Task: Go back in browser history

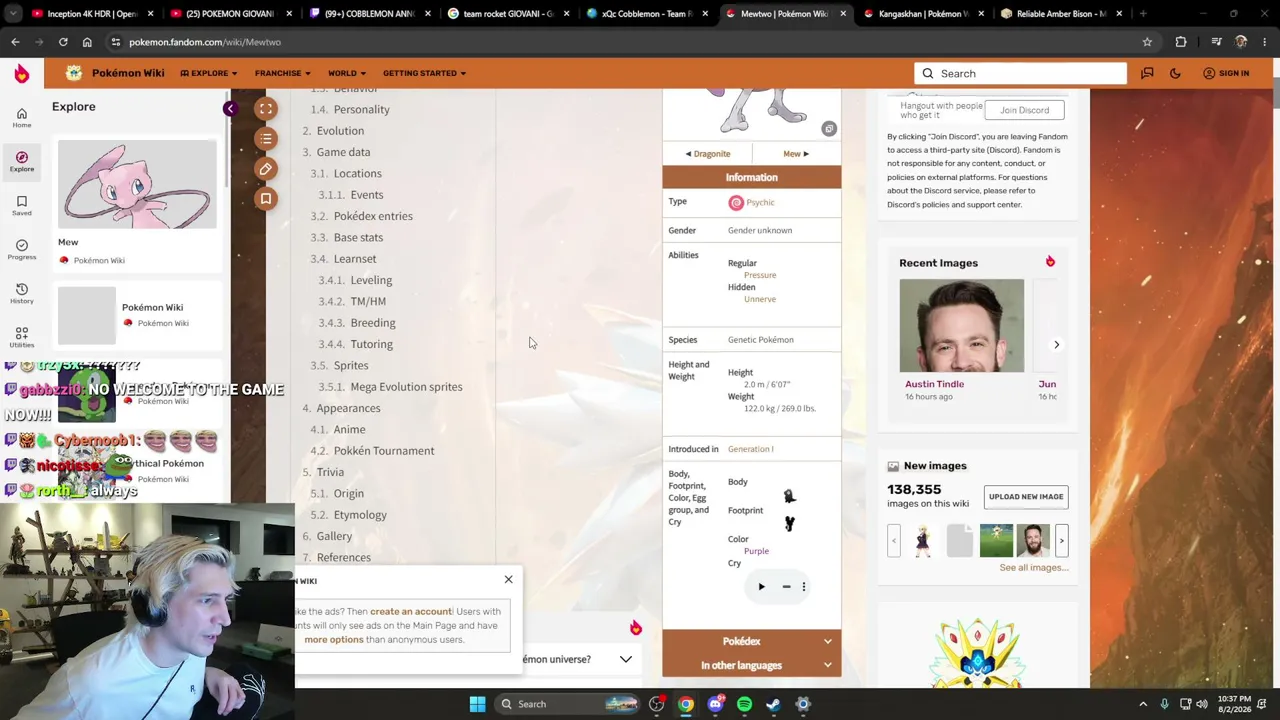Action: 15,42
